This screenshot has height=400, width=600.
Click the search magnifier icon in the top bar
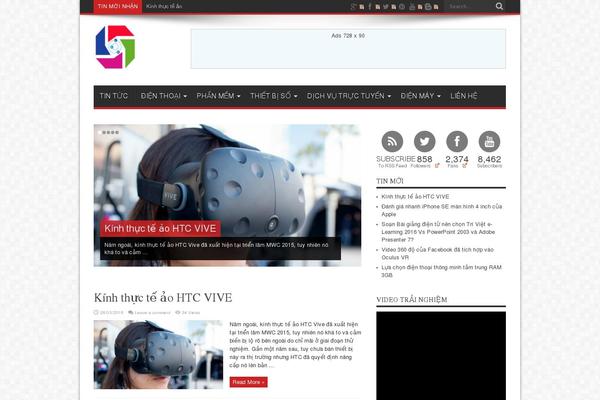point(499,6)
